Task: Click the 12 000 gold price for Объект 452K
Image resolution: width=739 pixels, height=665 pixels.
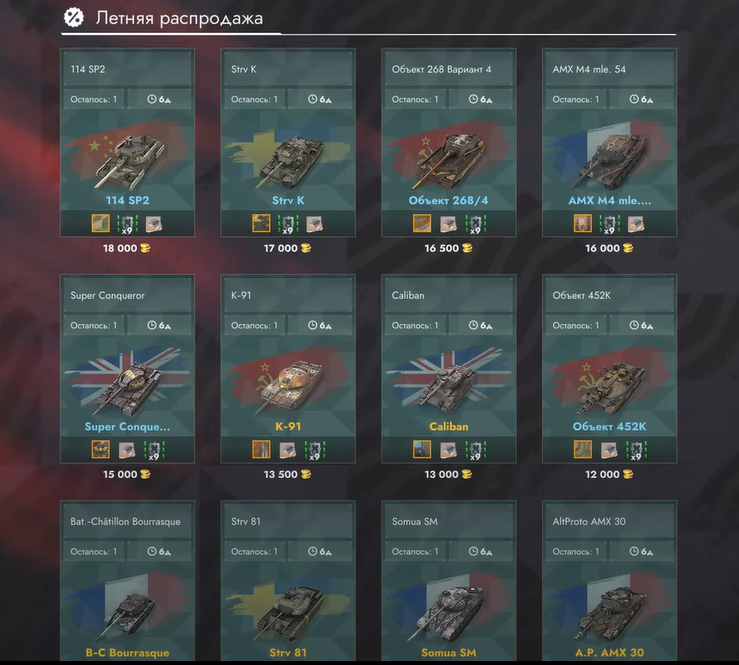Action: (609, 474)
